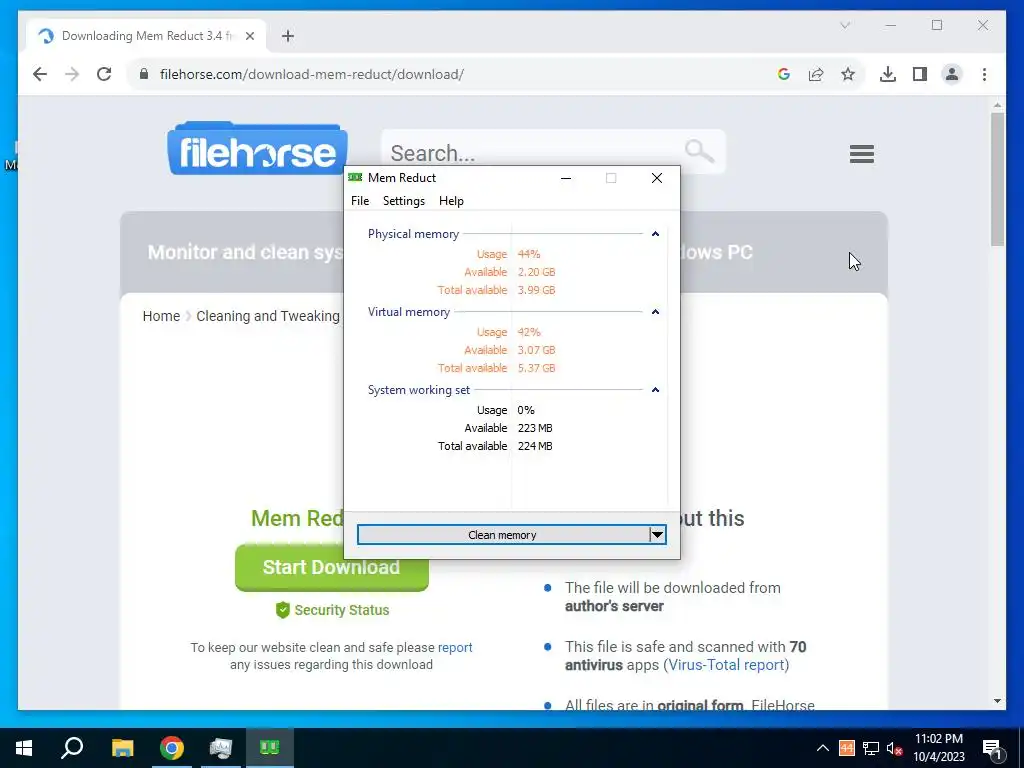Open the Windows Start menu

point(24,748)
